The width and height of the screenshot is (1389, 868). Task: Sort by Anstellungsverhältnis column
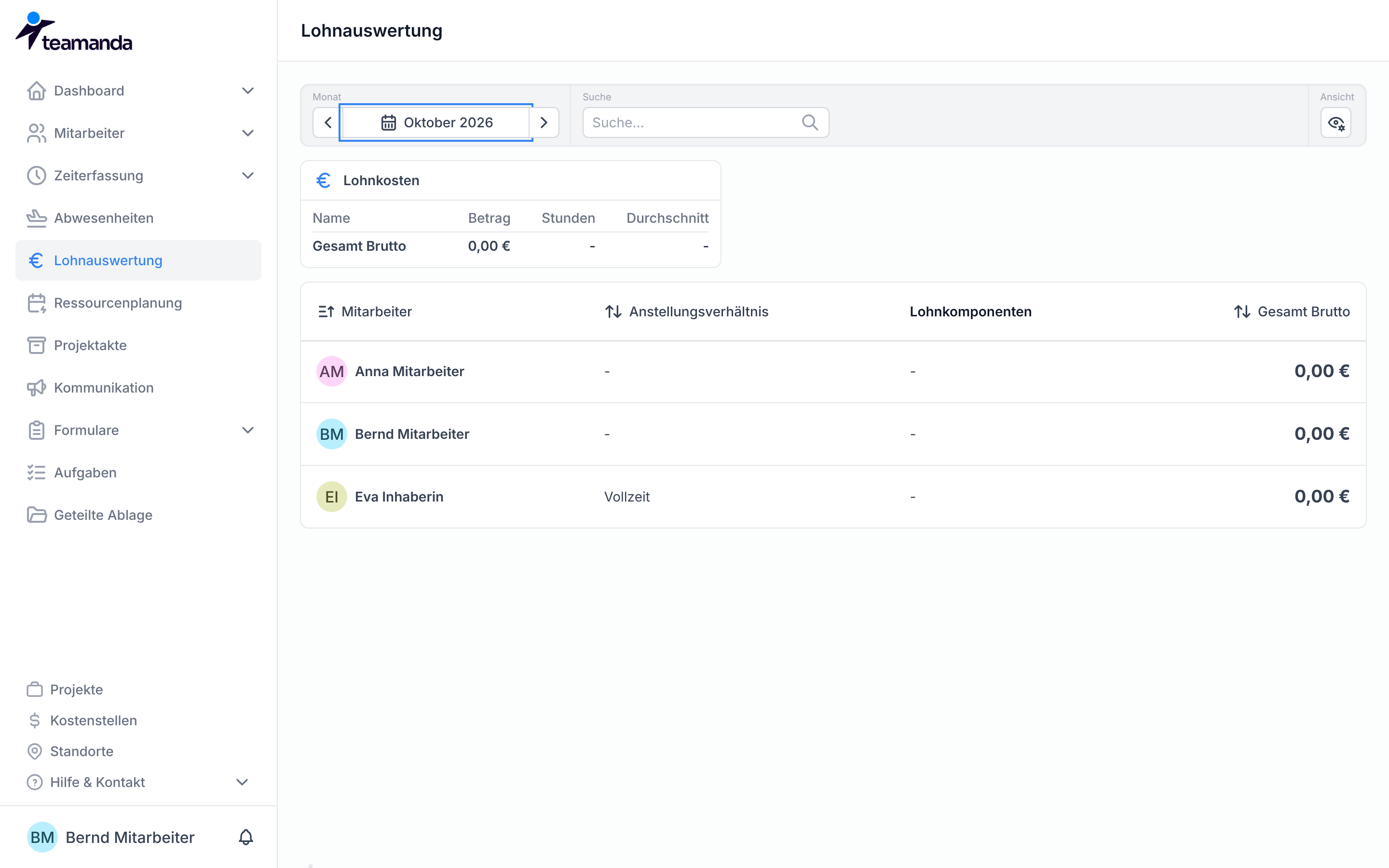[x=686, y=312]
